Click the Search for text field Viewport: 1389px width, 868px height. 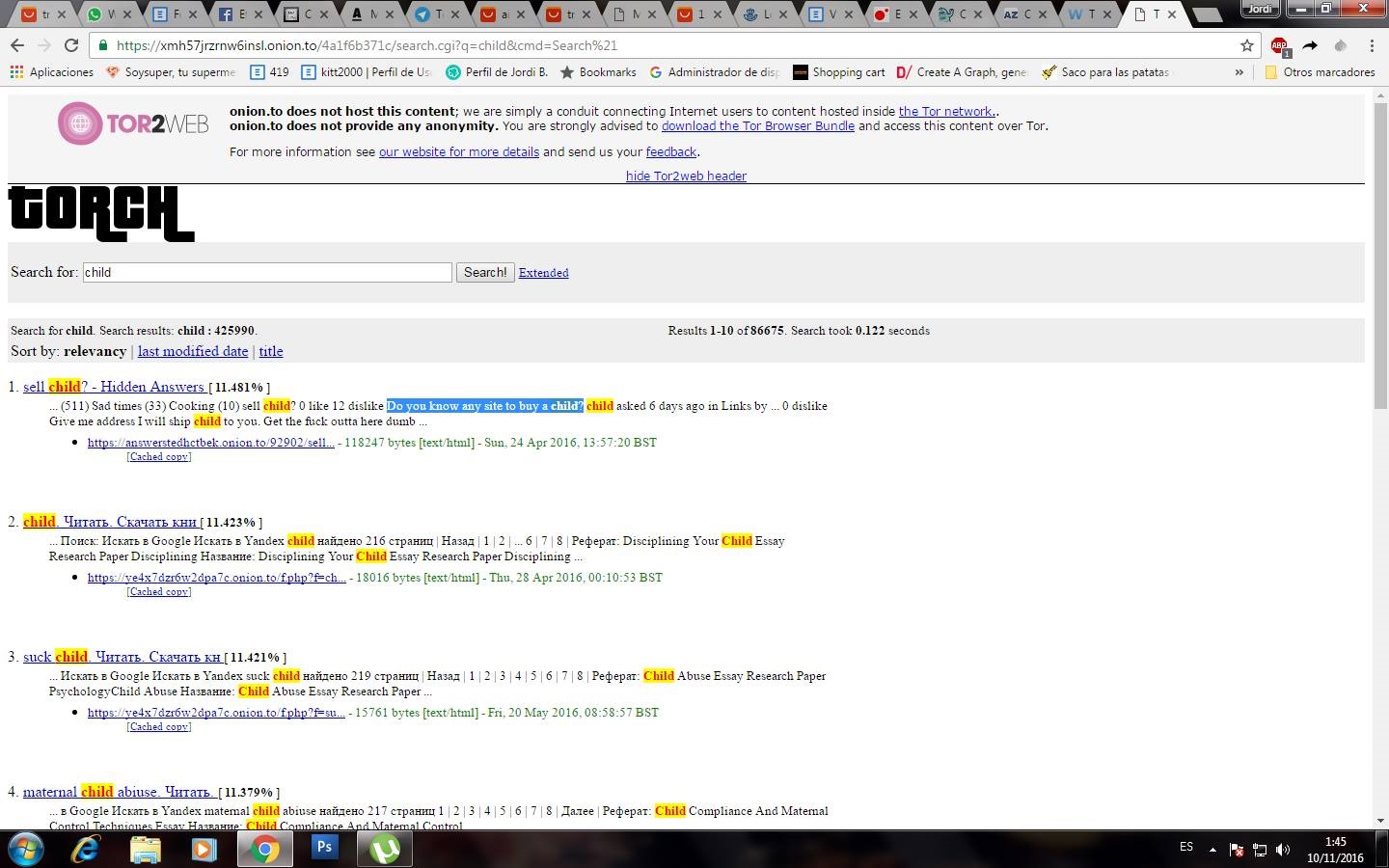(267, 272)
